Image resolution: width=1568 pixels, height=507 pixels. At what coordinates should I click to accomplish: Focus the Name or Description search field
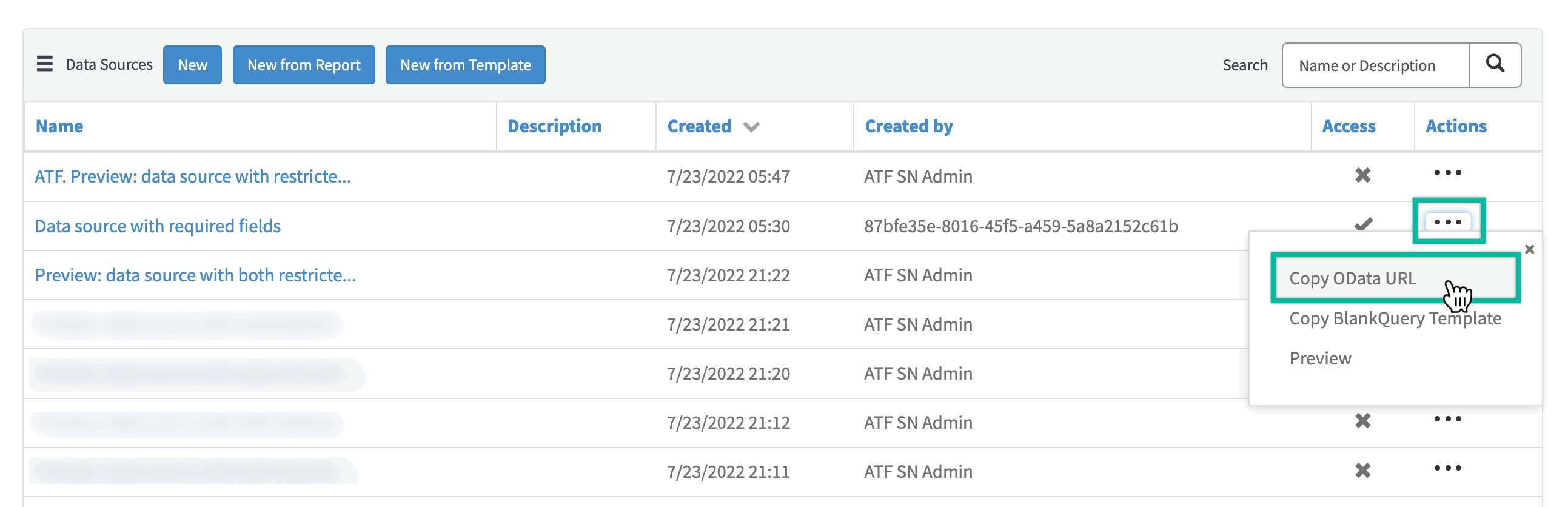[1375, 65]
